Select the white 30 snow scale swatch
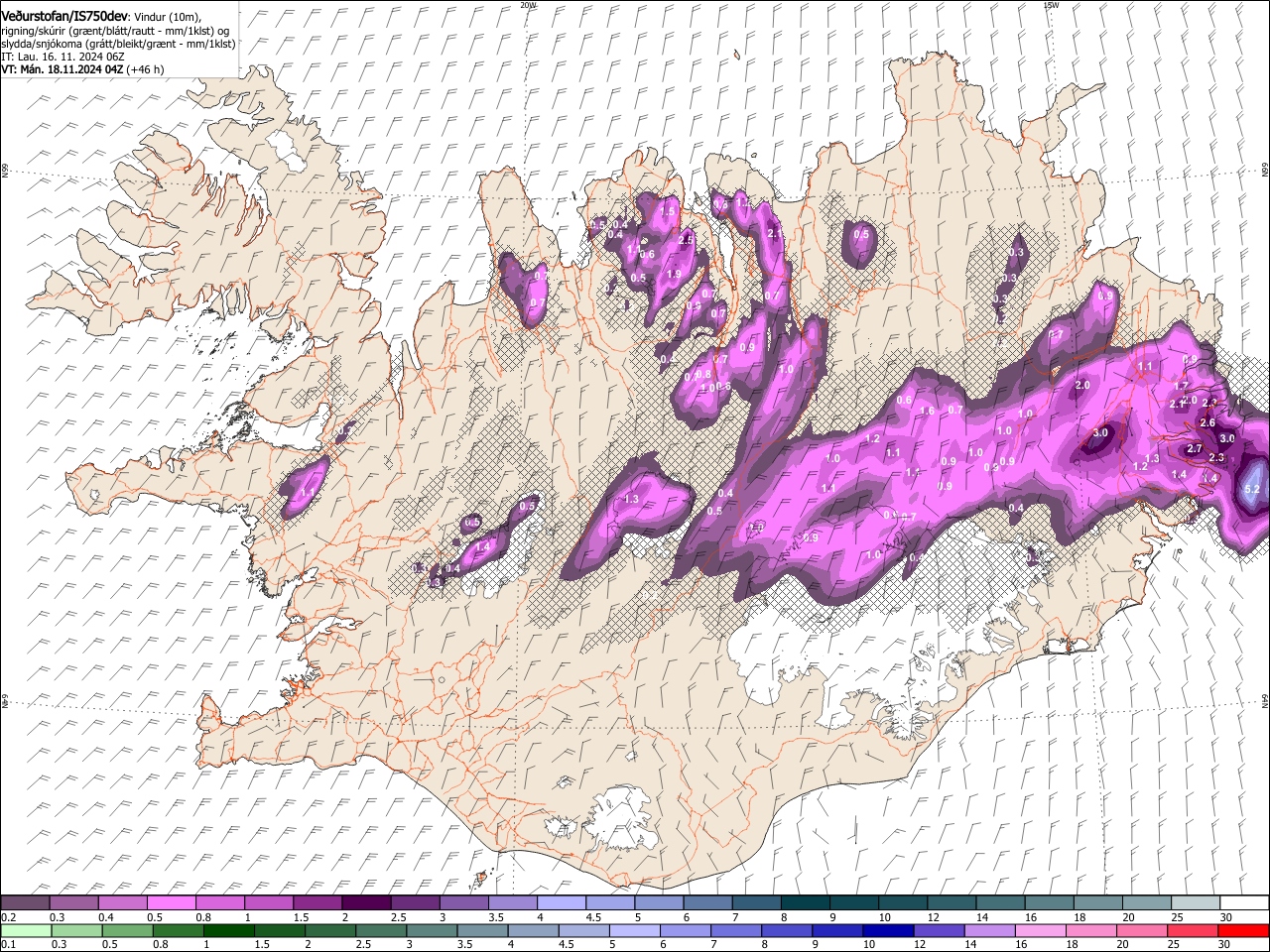 pos(1245,902)
